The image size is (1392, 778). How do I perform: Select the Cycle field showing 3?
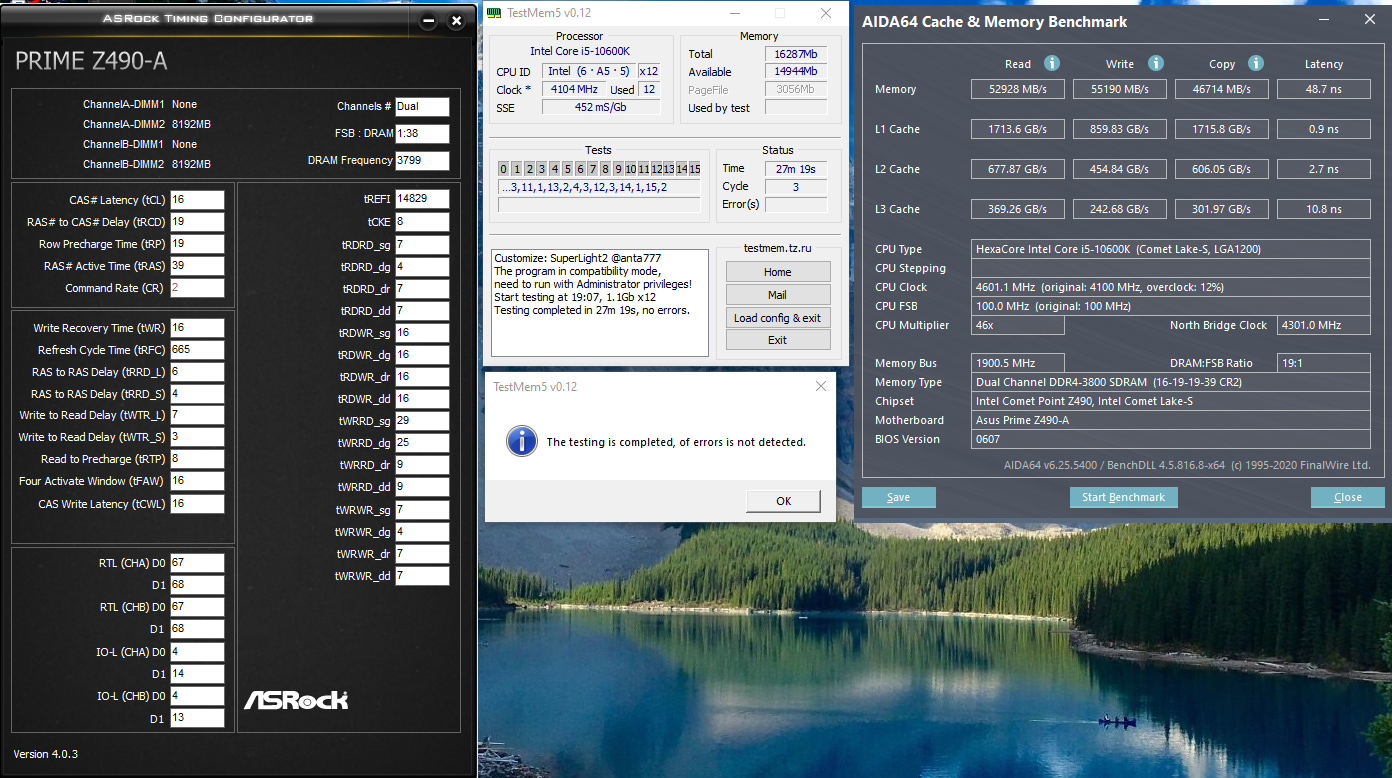pos(795,187)
